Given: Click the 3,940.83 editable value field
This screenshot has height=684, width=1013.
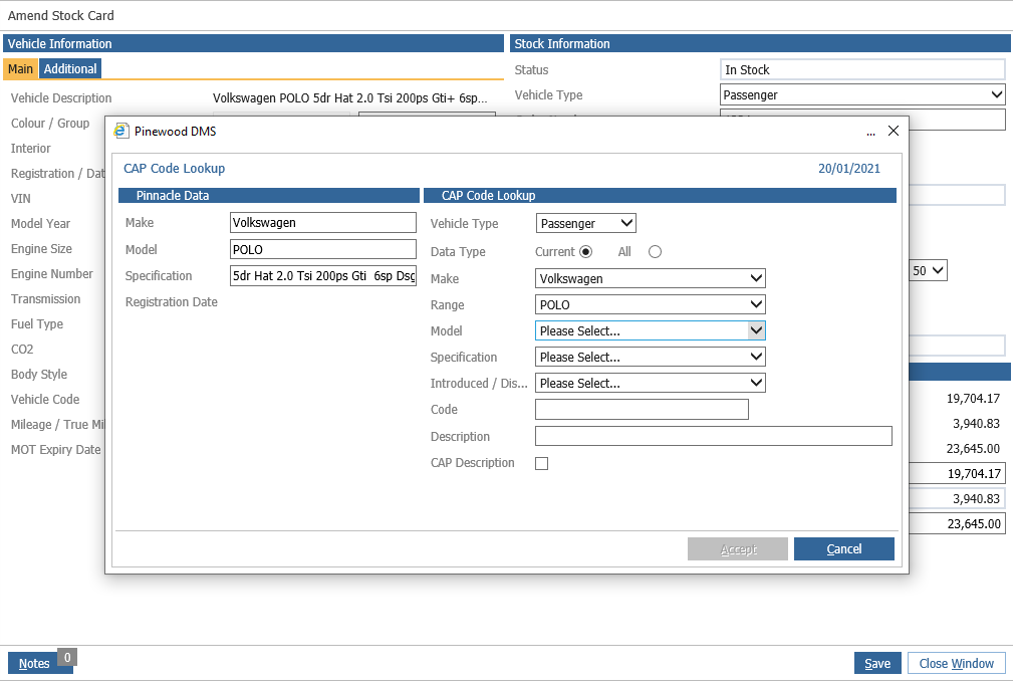Looking at the screenshot, I should pos(956,499).
